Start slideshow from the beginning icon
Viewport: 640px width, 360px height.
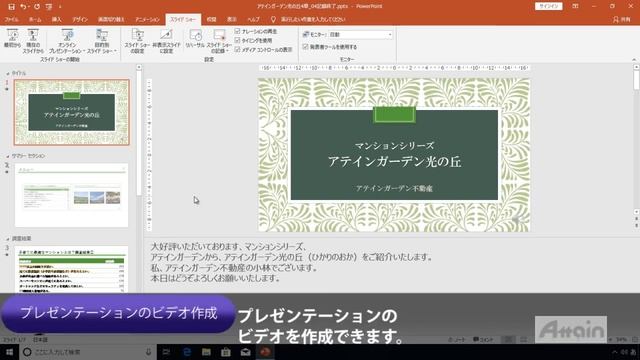point(12,35)
